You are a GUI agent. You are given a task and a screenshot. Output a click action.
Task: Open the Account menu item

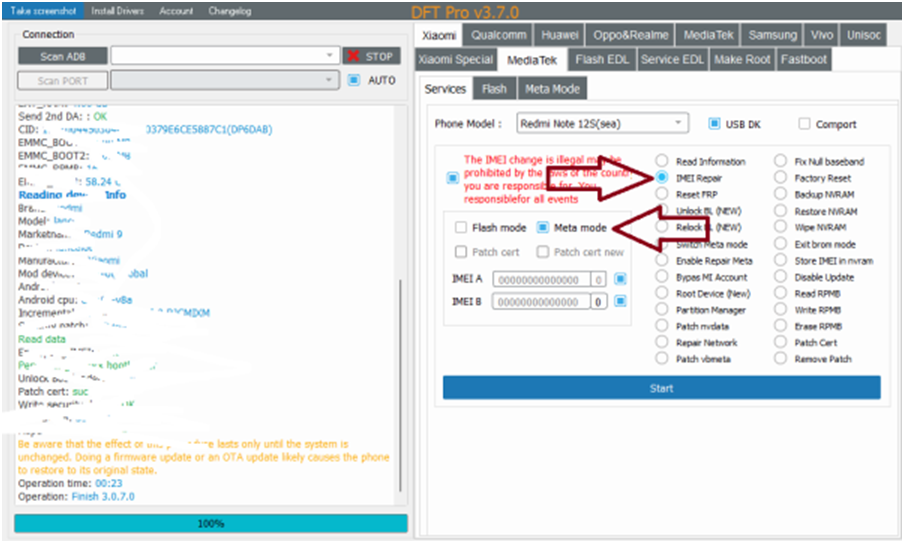176,11
